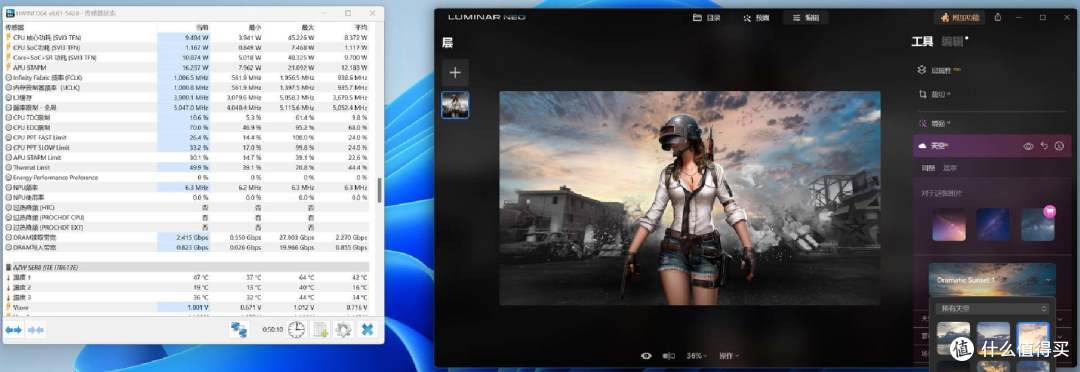Click the add-ons button in Luminar title bar

[959, 17]
